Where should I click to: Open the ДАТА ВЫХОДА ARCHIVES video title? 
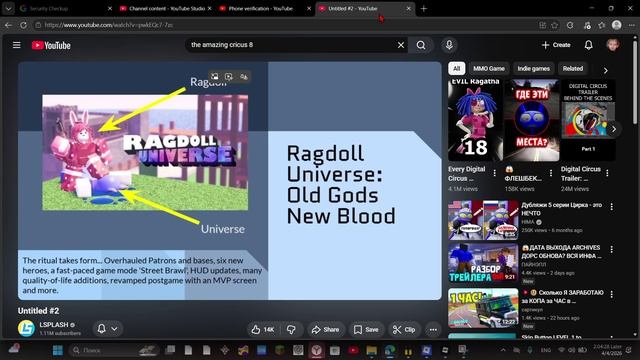(562, 251)
